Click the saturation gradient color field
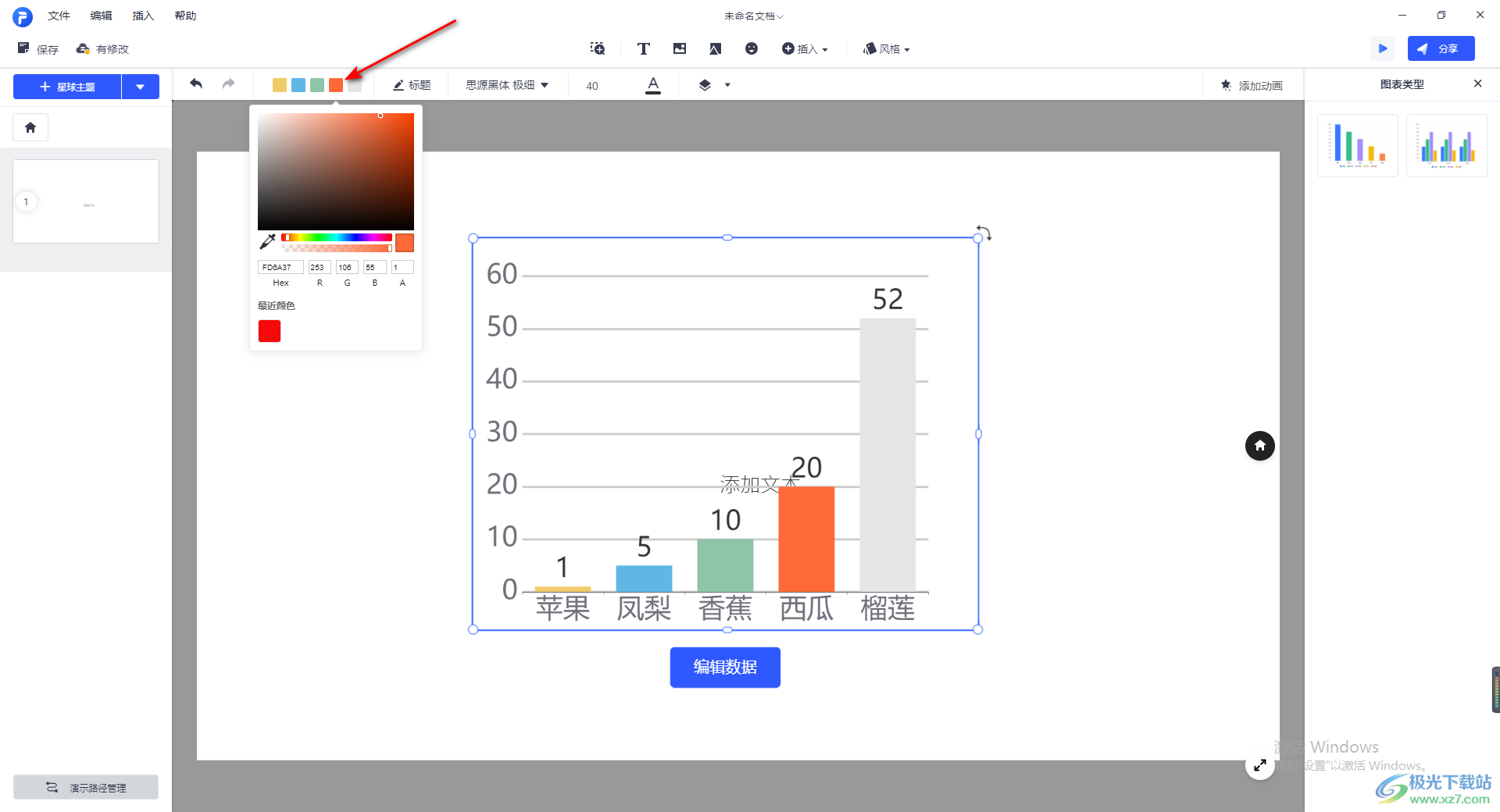 336,172
